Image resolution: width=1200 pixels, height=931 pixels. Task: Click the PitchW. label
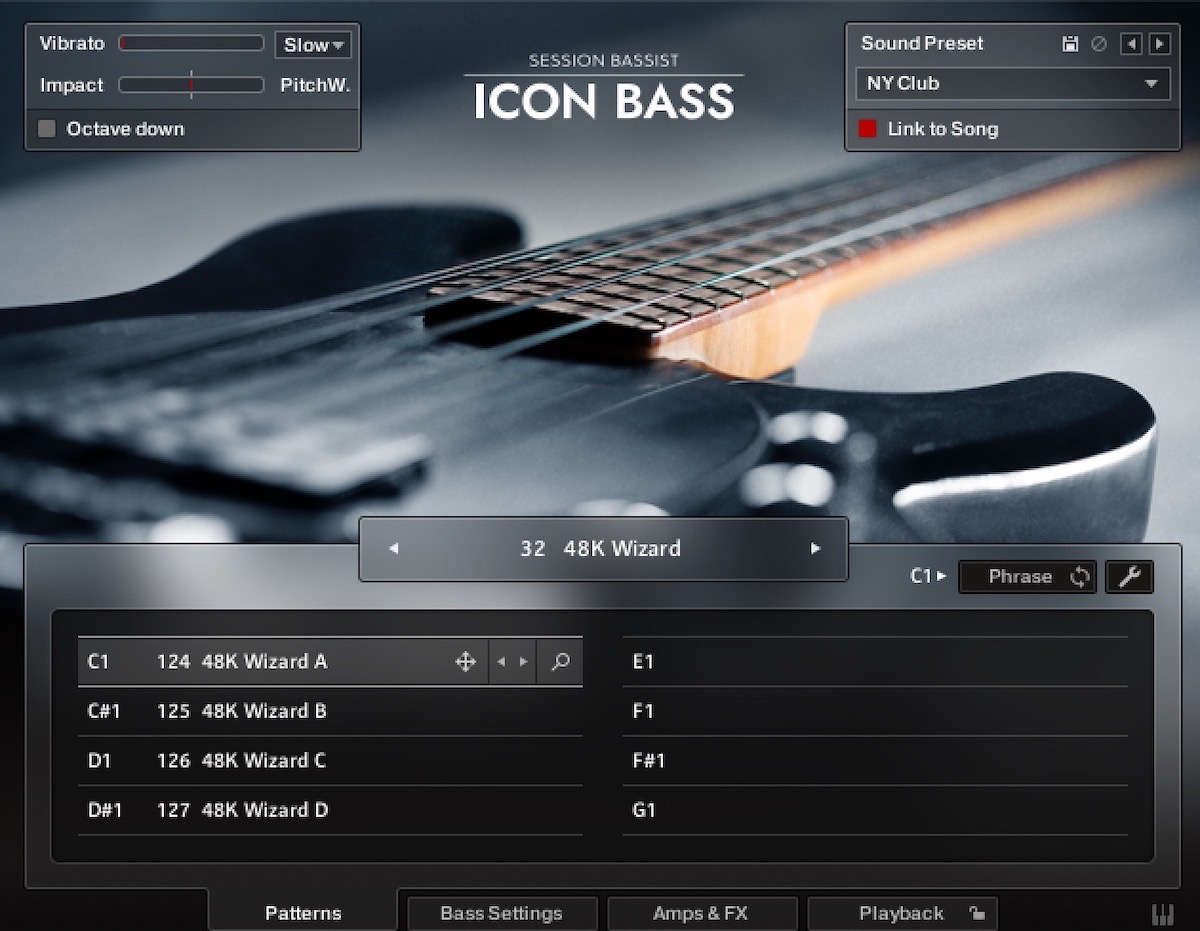tap(315, 86)
